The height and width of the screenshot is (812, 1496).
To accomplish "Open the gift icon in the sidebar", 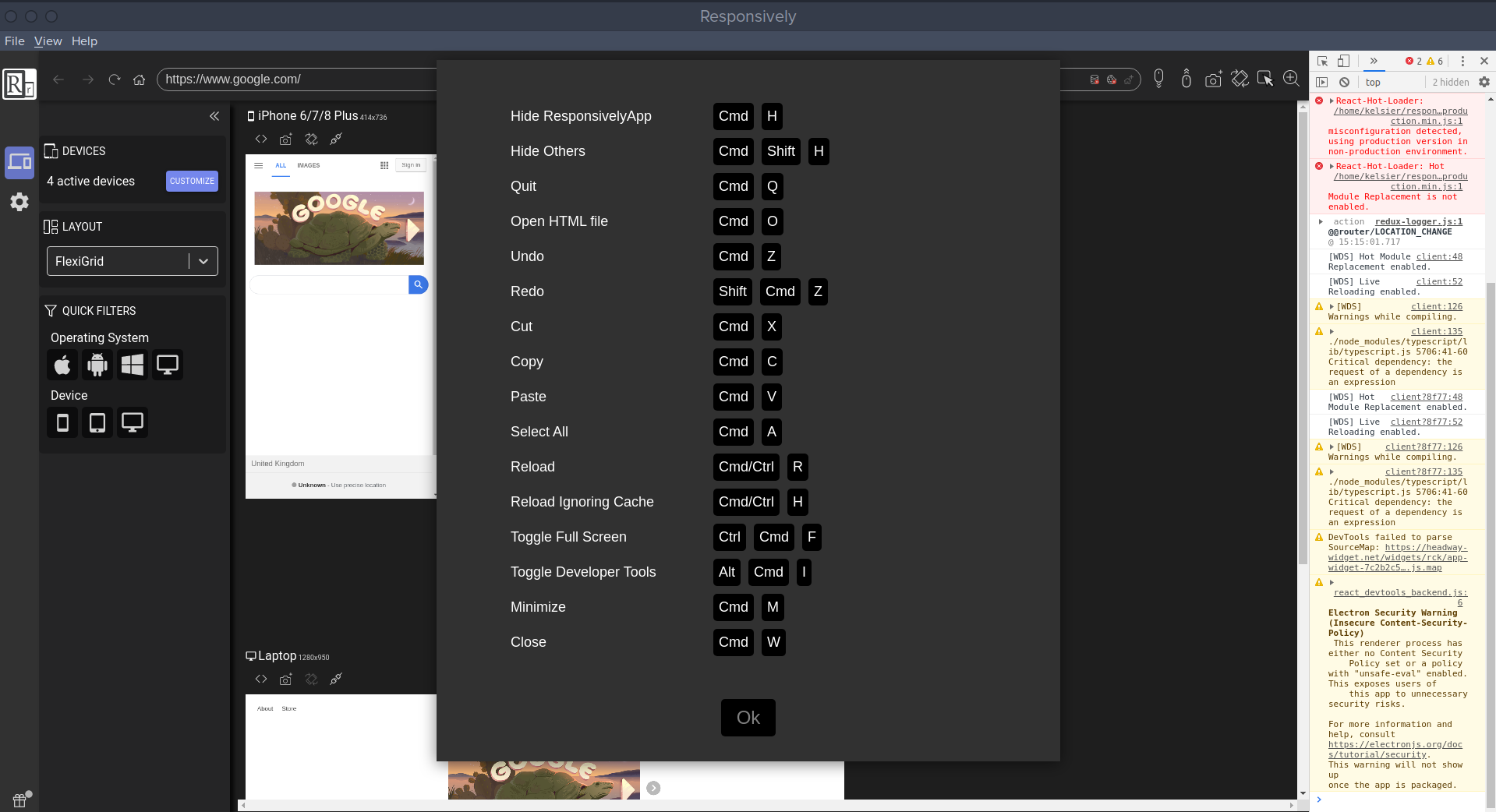I will pos(20,800).
